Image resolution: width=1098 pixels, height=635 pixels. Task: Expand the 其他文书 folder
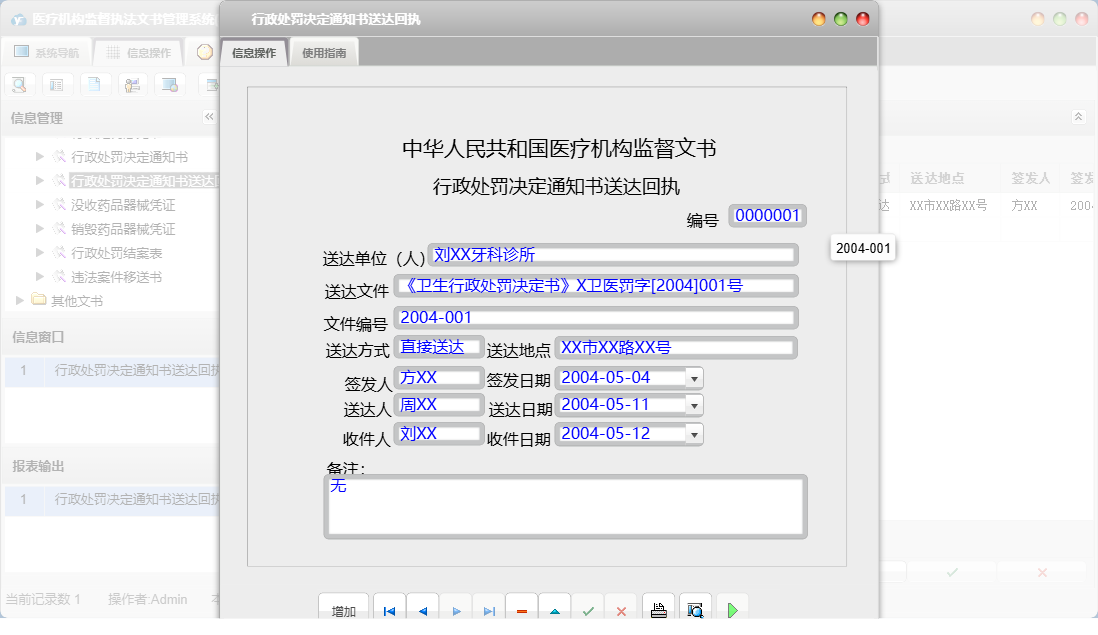(x=17, y=299)
